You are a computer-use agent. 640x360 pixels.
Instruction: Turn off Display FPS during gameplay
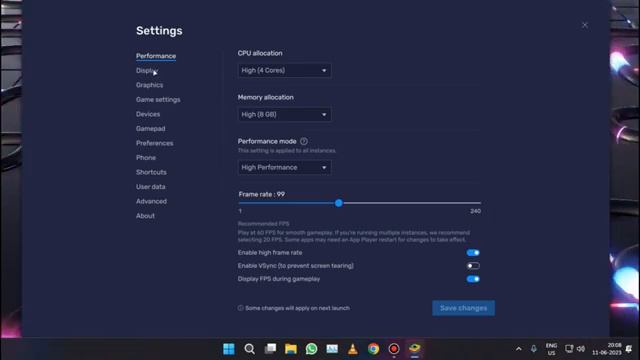coord(473,279)
